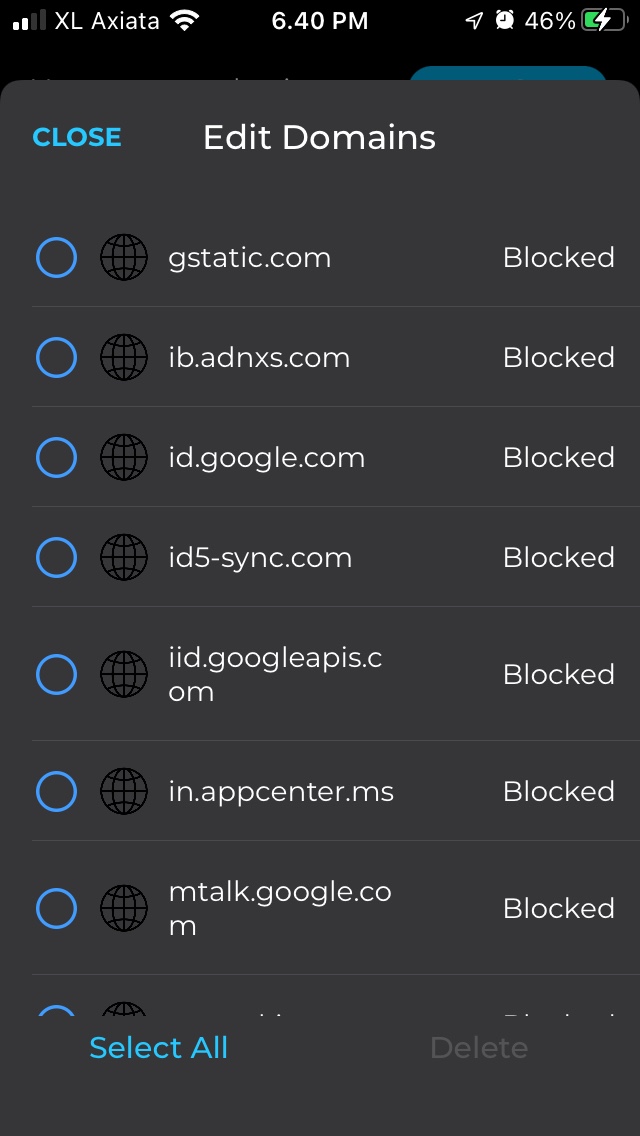Click globe icon next to gstatic.com
The height and width of the screenshot is (1136, 640).
pos(124,258)
